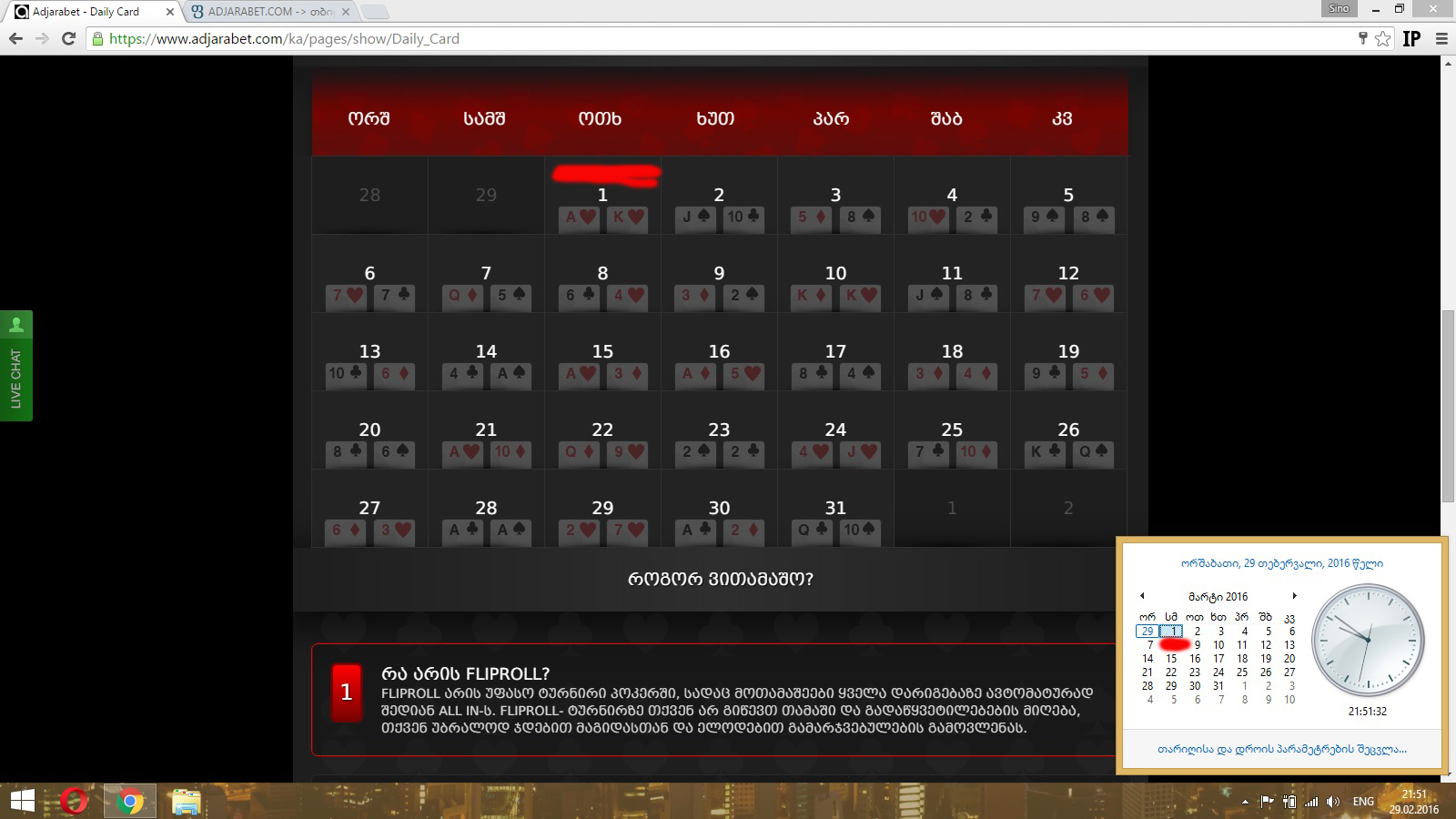Switch input language from ENG
The image size is (1456, 819).
point(1363,802)
